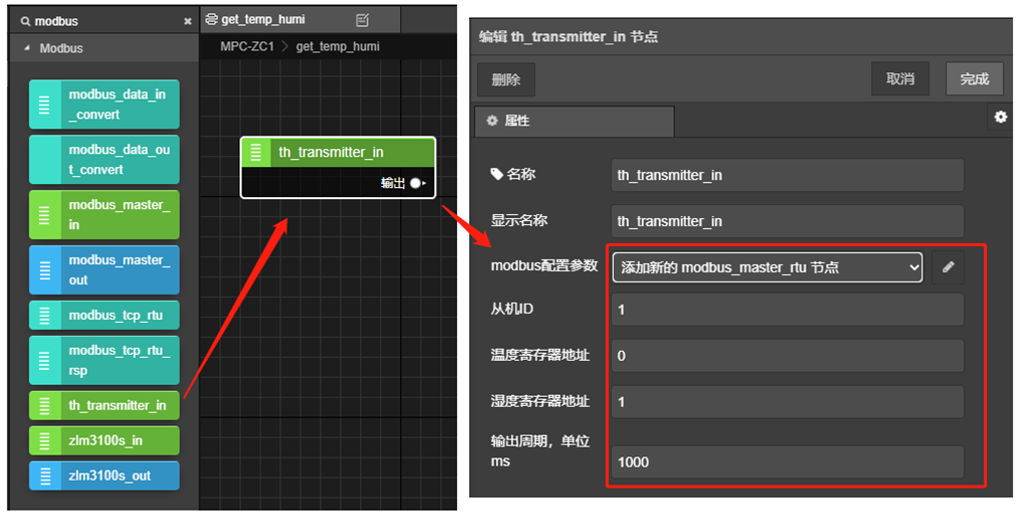Click the modbus search filter field
This screenshot has height=519, width=1017.
click(104, 21)
